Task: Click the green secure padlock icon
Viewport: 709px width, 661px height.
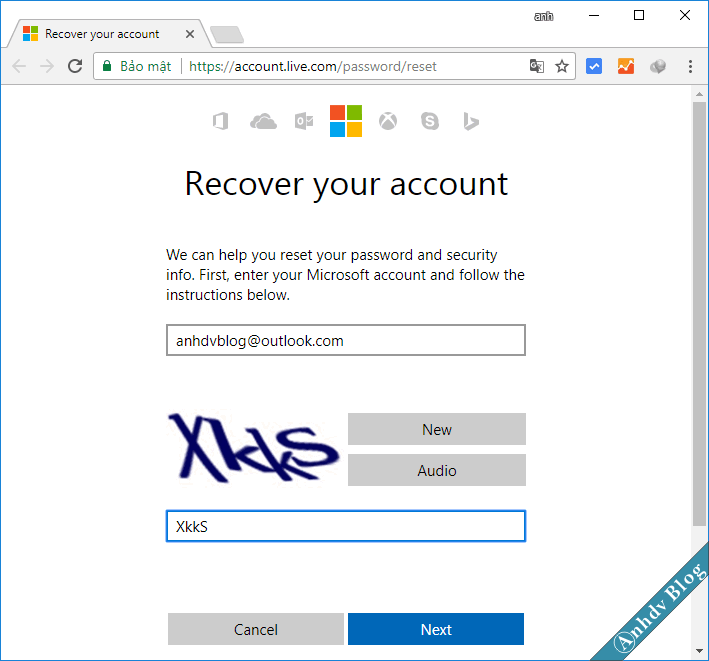Action: point(107,66)
